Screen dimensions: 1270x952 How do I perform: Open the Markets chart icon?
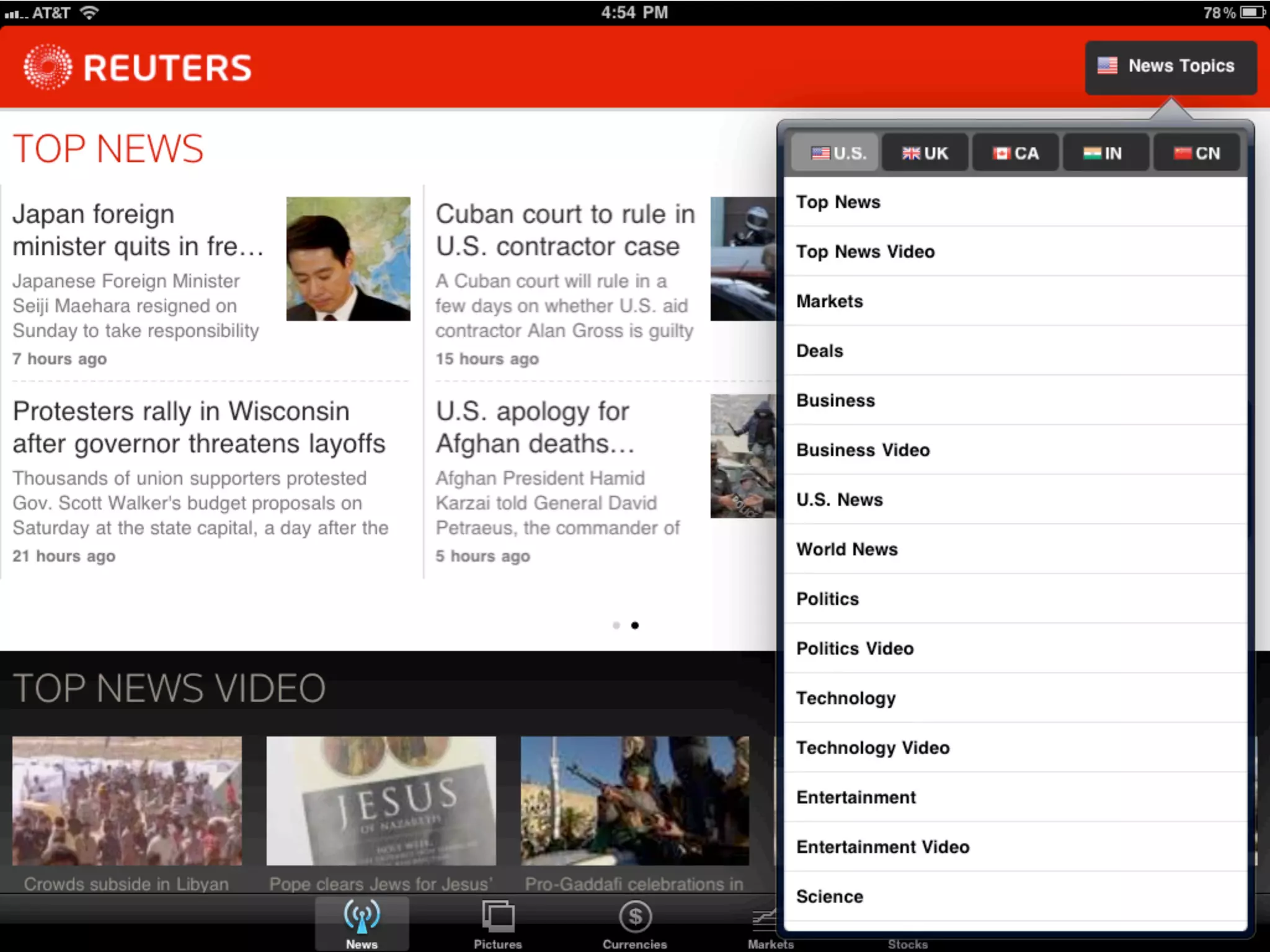765,919
